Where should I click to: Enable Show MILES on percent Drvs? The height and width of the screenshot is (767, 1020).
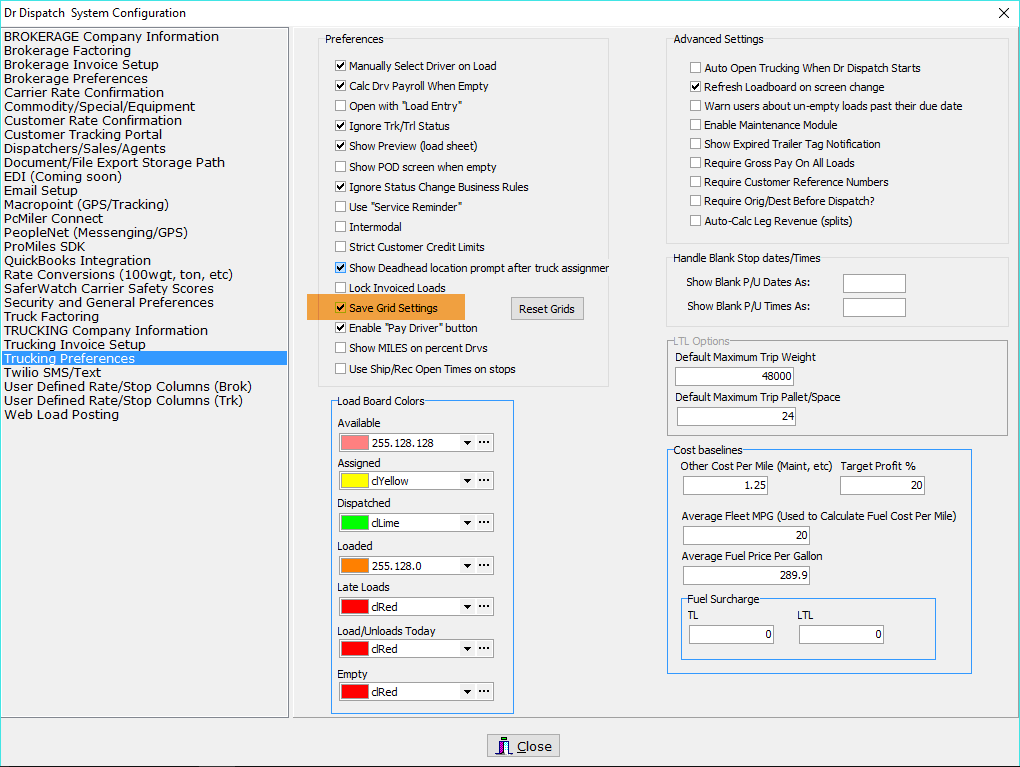(x=340, y=348)
